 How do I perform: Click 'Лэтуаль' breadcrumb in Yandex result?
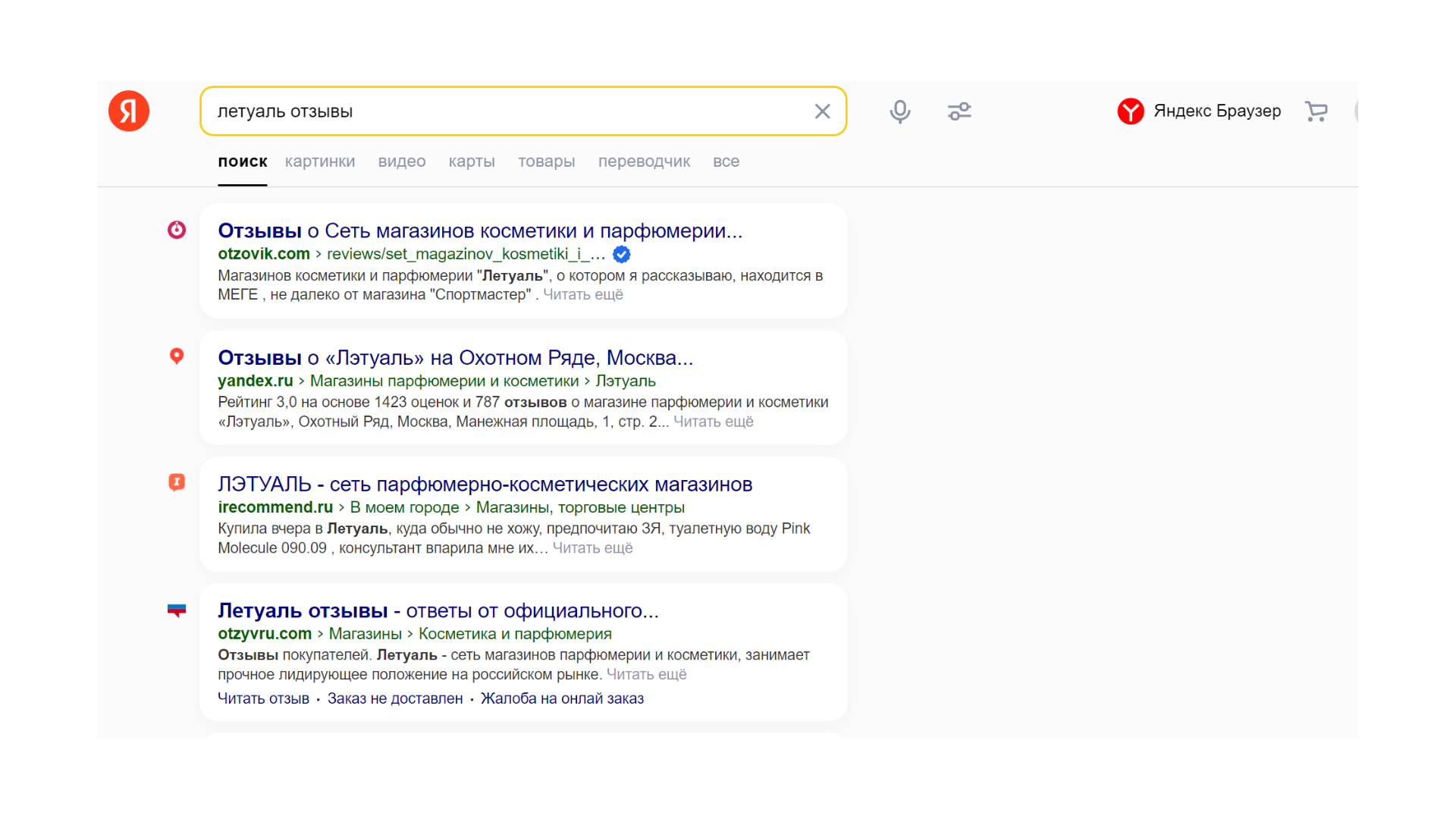[x=626, y=381]
